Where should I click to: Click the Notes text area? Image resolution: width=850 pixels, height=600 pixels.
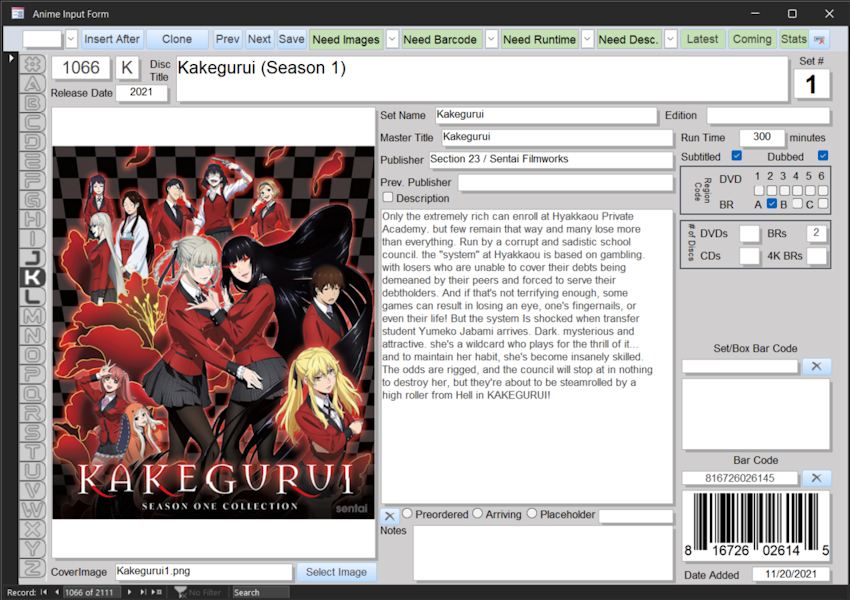click(x=543, y=553)
